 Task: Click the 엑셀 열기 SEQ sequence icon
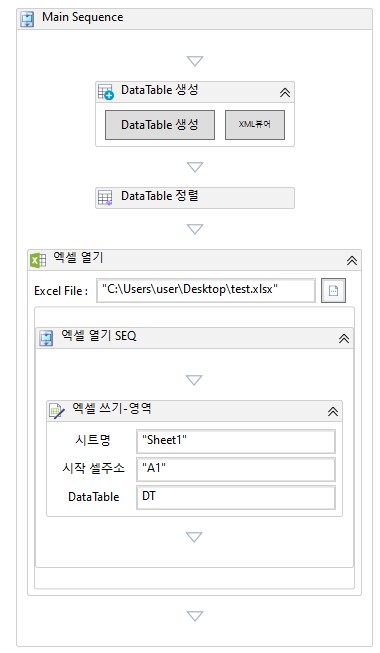pos(46,338)
